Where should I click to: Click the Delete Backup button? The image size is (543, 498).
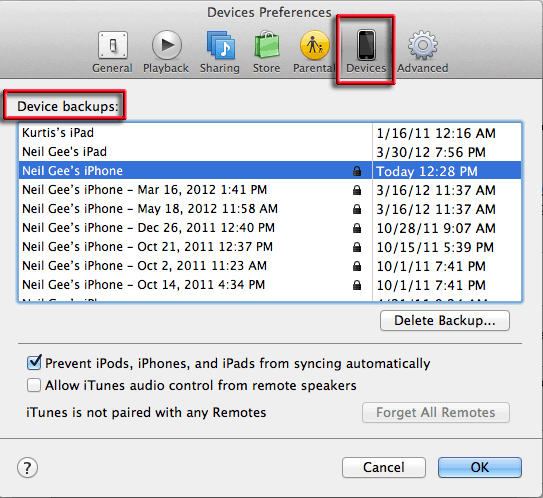(445, 320)
